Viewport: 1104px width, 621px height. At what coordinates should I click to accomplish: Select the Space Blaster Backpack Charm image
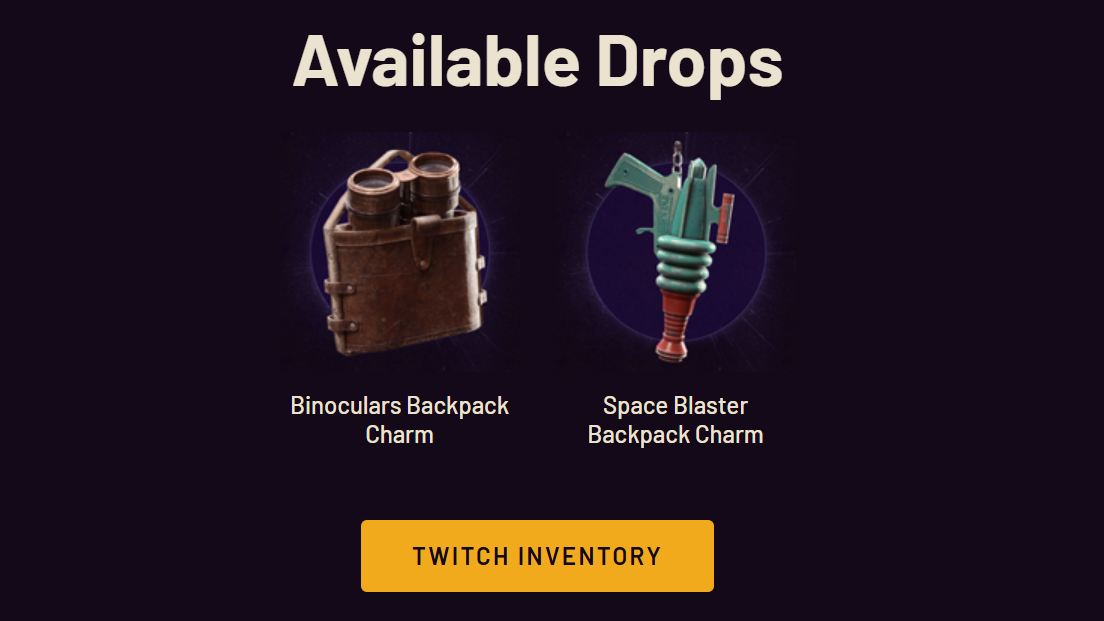click(676, 251)
